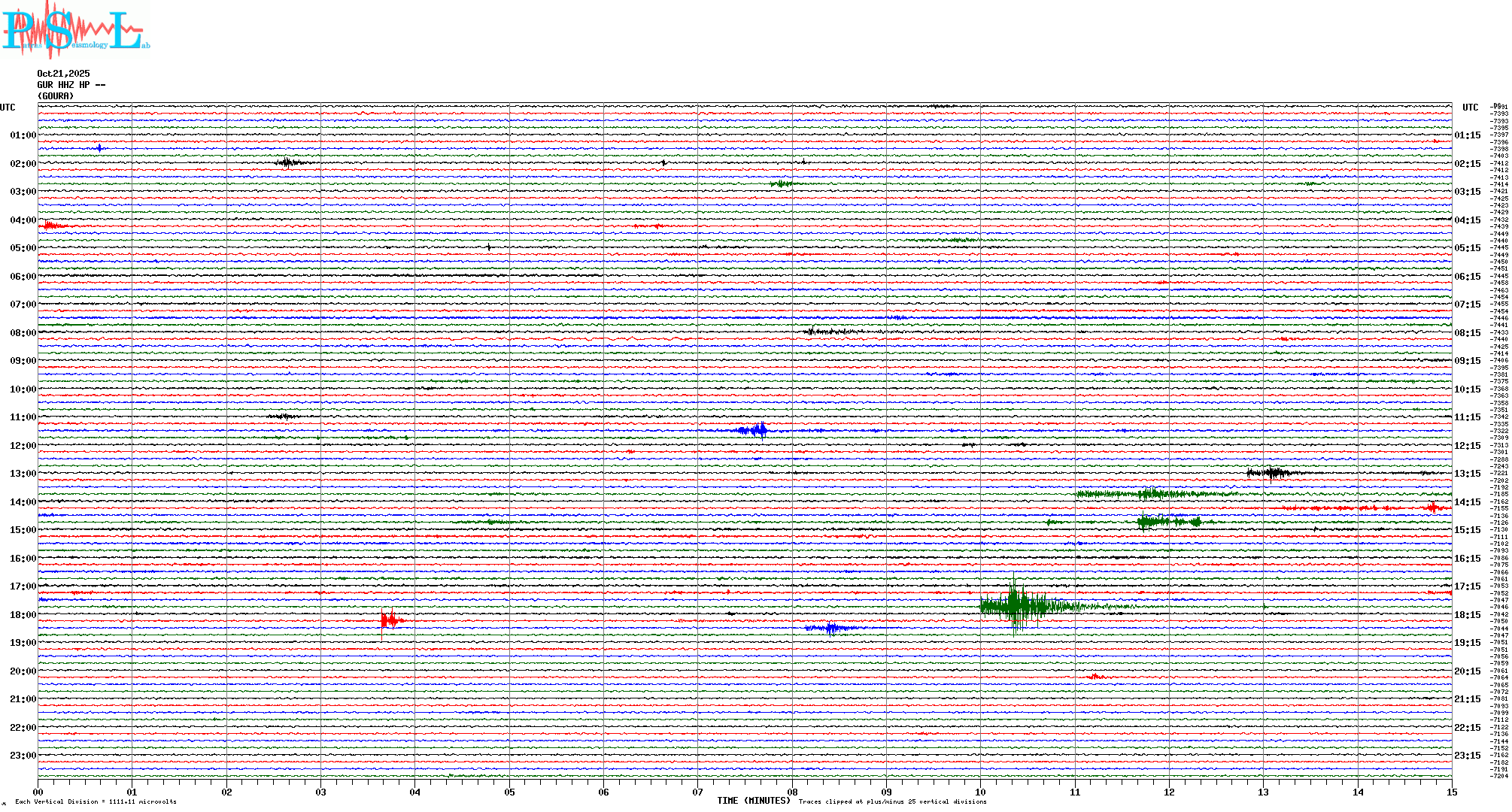Screen dimensions: 1512x812
Task: Click the Oct21,2025 date label
Action: (63, 74)
